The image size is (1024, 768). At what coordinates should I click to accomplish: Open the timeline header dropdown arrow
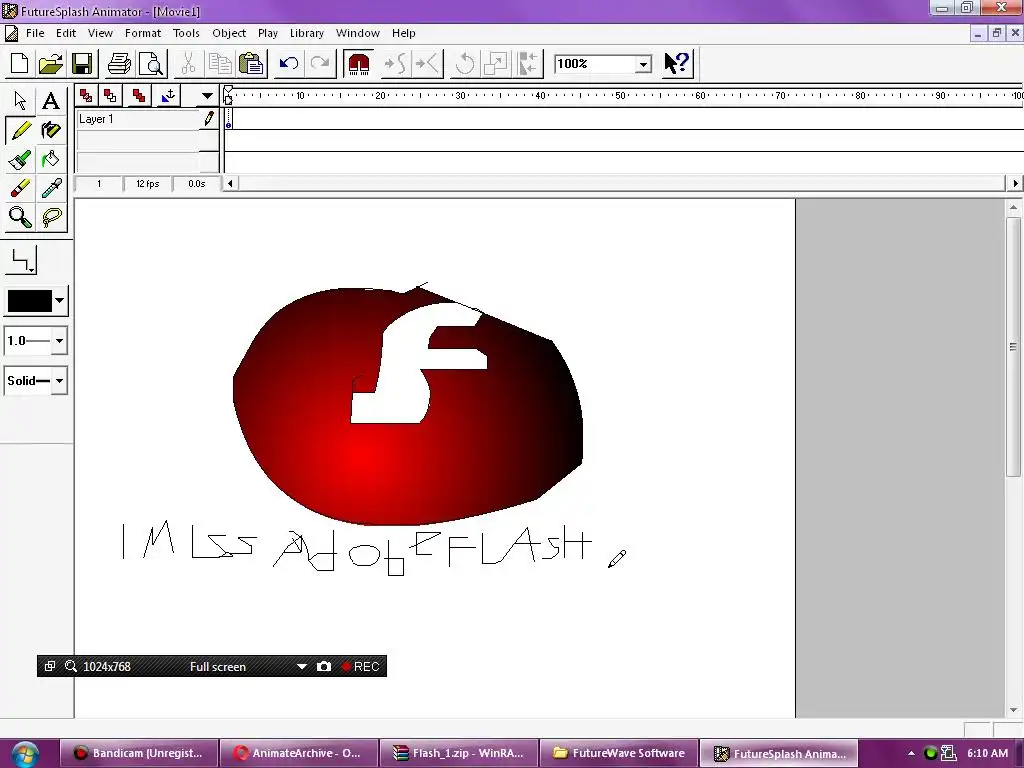[207, 96]
